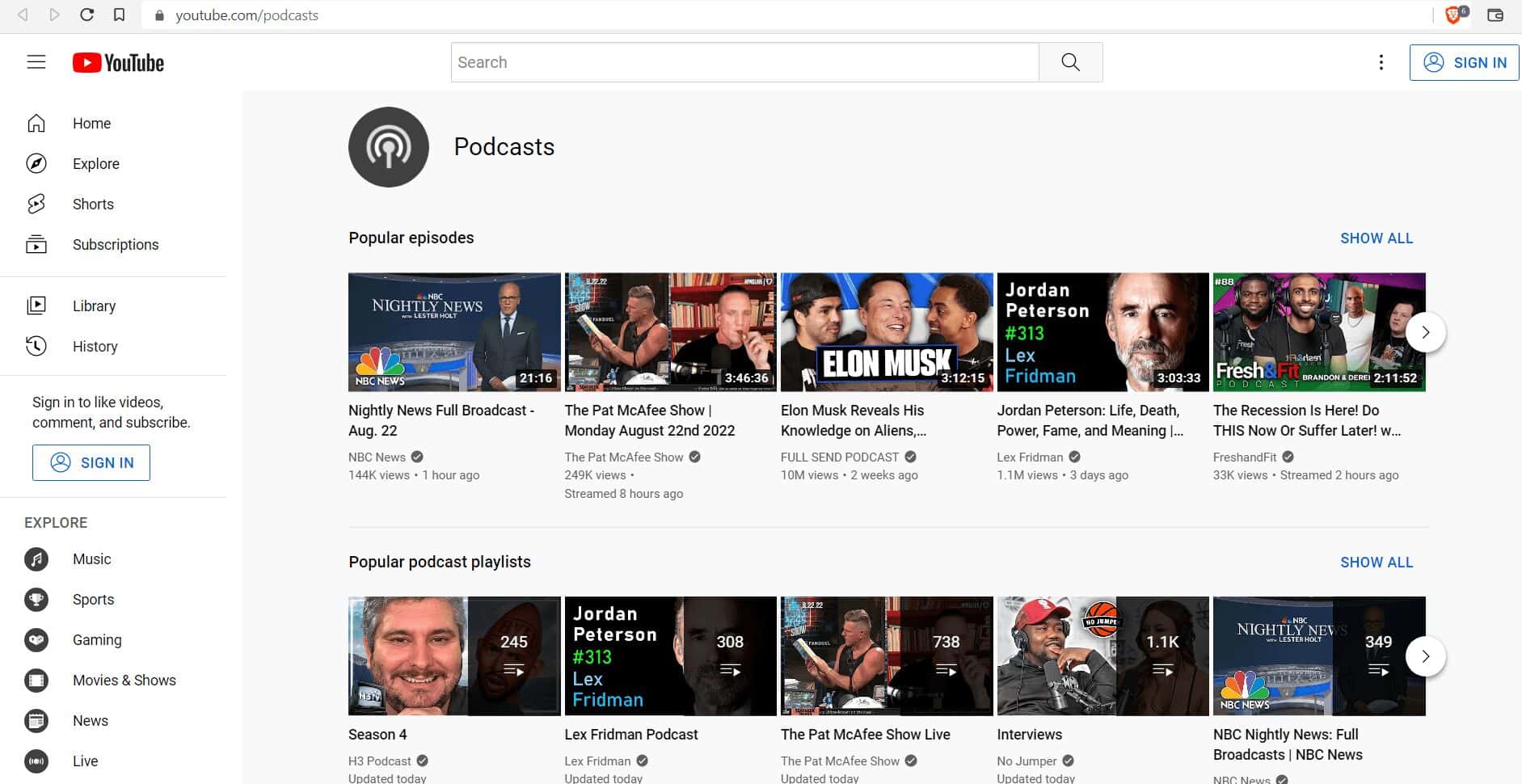The width and height of the screenshot is (1522, 784).
Task: Open The Pat McAfee Show channel under episode
Action: pos(624,457)
